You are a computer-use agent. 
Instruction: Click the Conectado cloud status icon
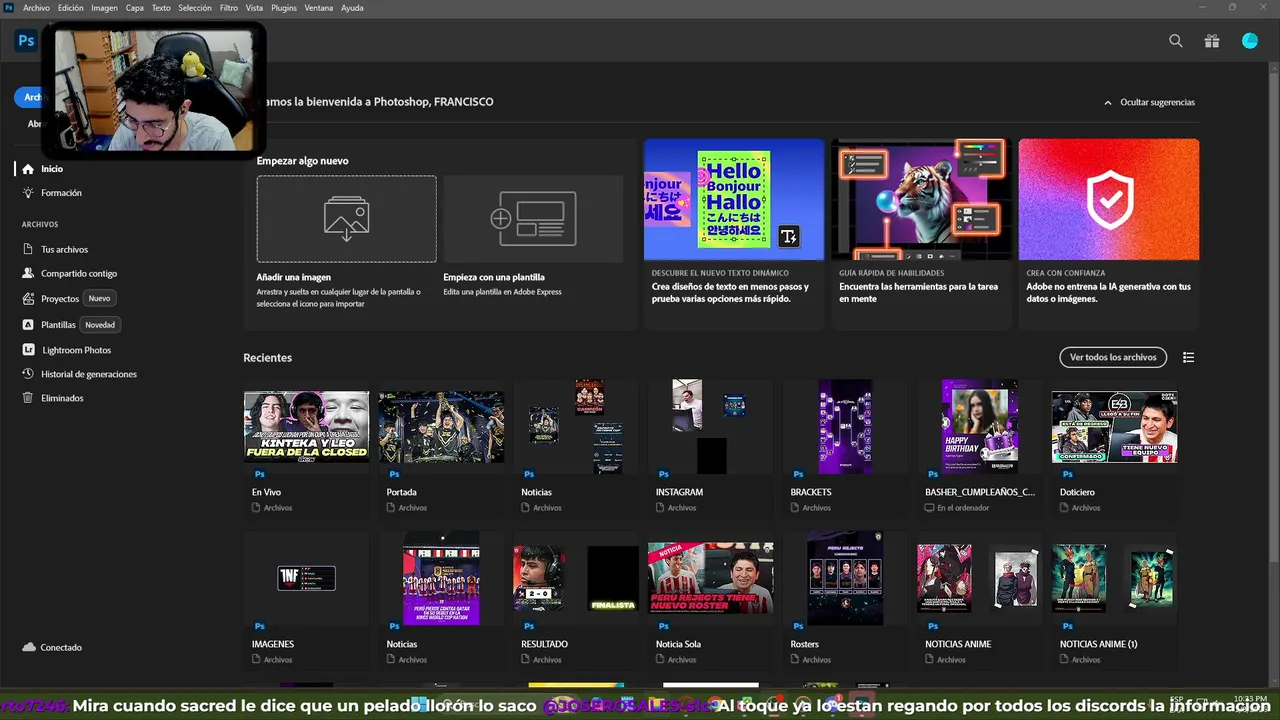(28, 647)
